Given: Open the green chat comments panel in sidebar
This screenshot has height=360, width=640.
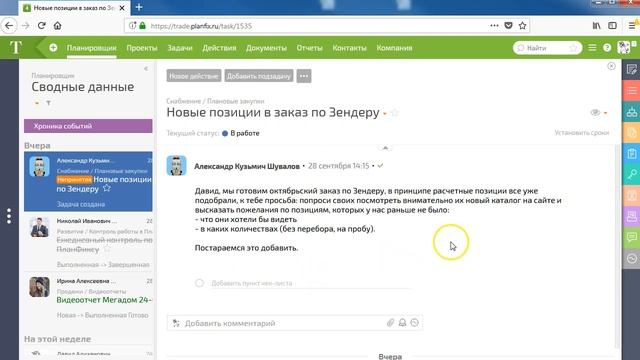Looking at the screenshot, I should coord(631,237).
